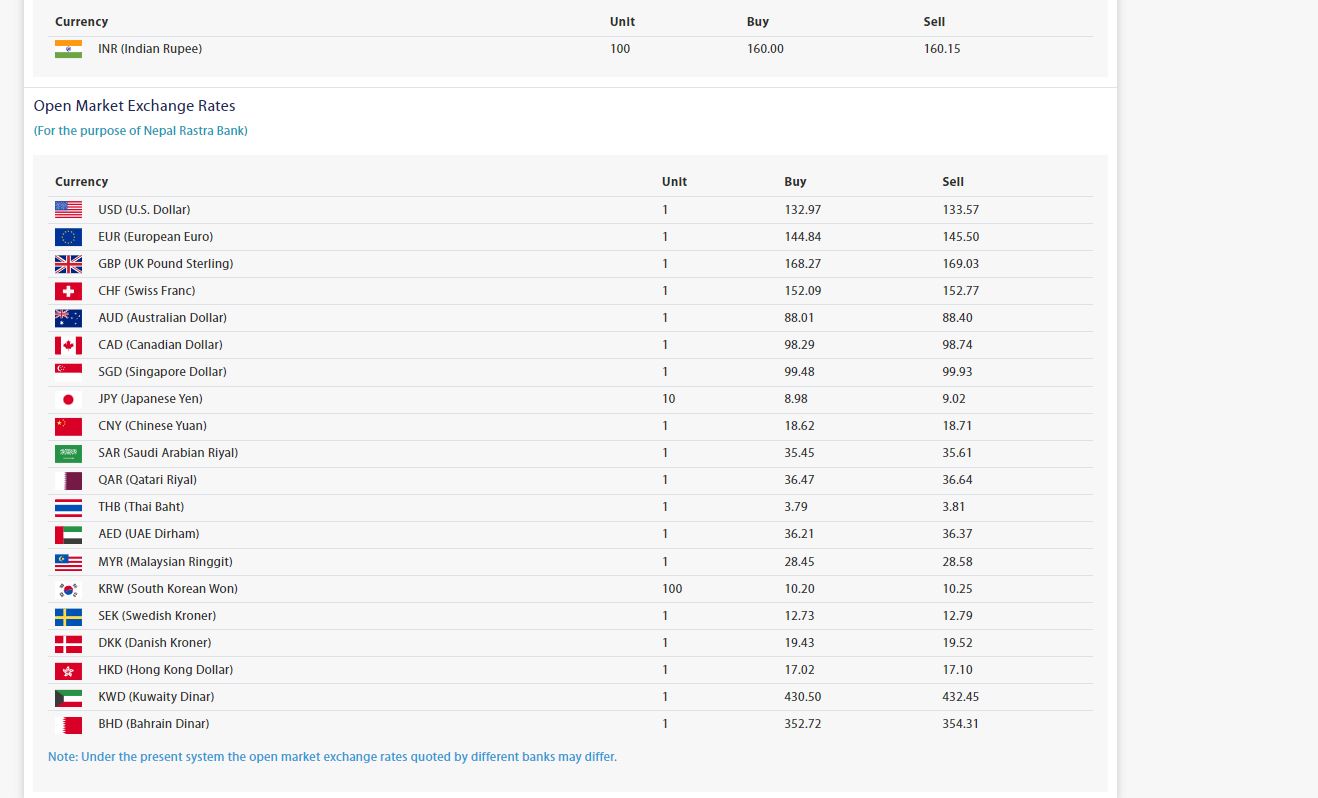The height and width of the screenshot is (798, 1318).
Task: Click the SGD (Singapore Dollar) label
Action: (x=162, y=372)
